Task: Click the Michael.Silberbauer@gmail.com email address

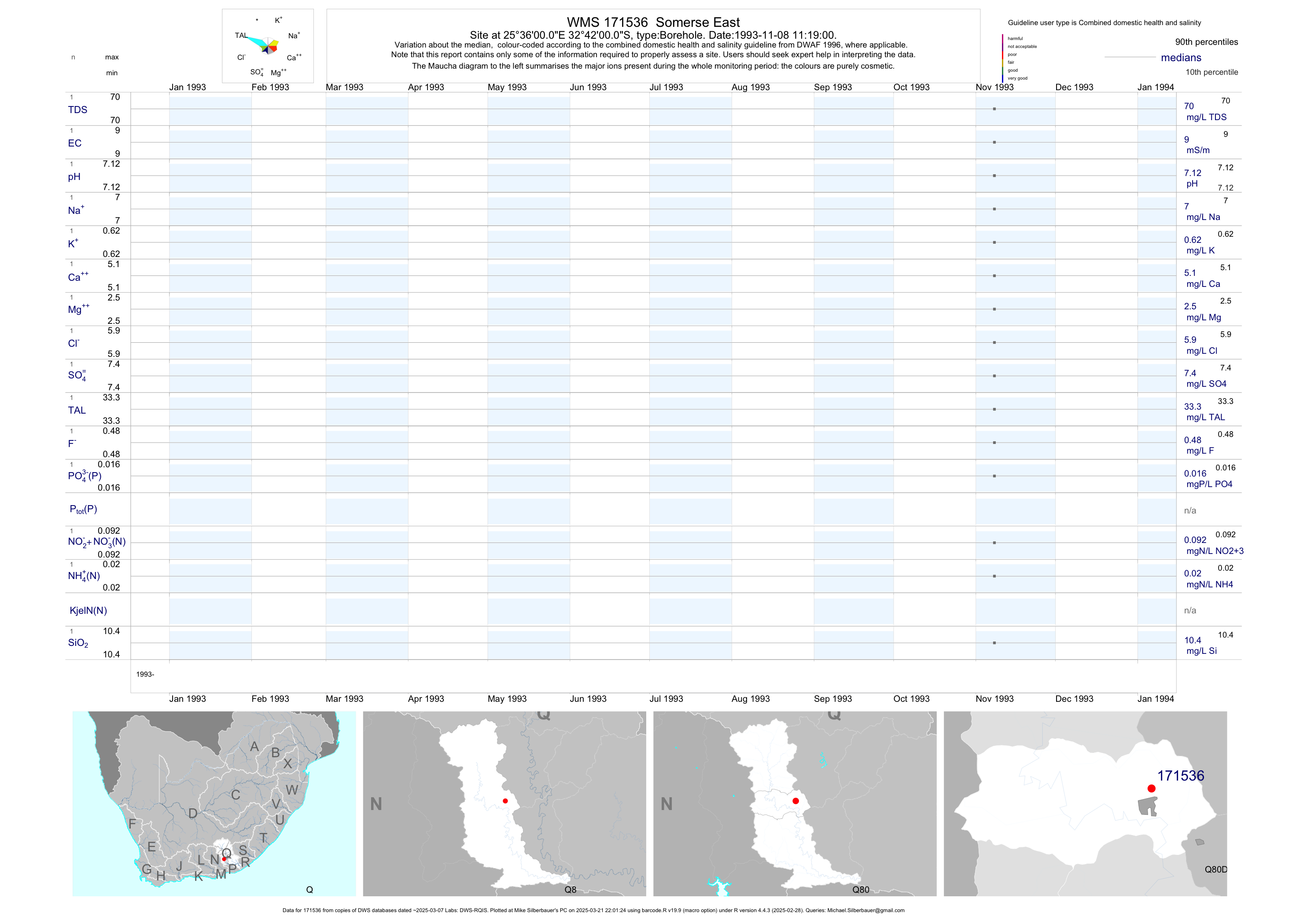Action: tap(865, 910)
